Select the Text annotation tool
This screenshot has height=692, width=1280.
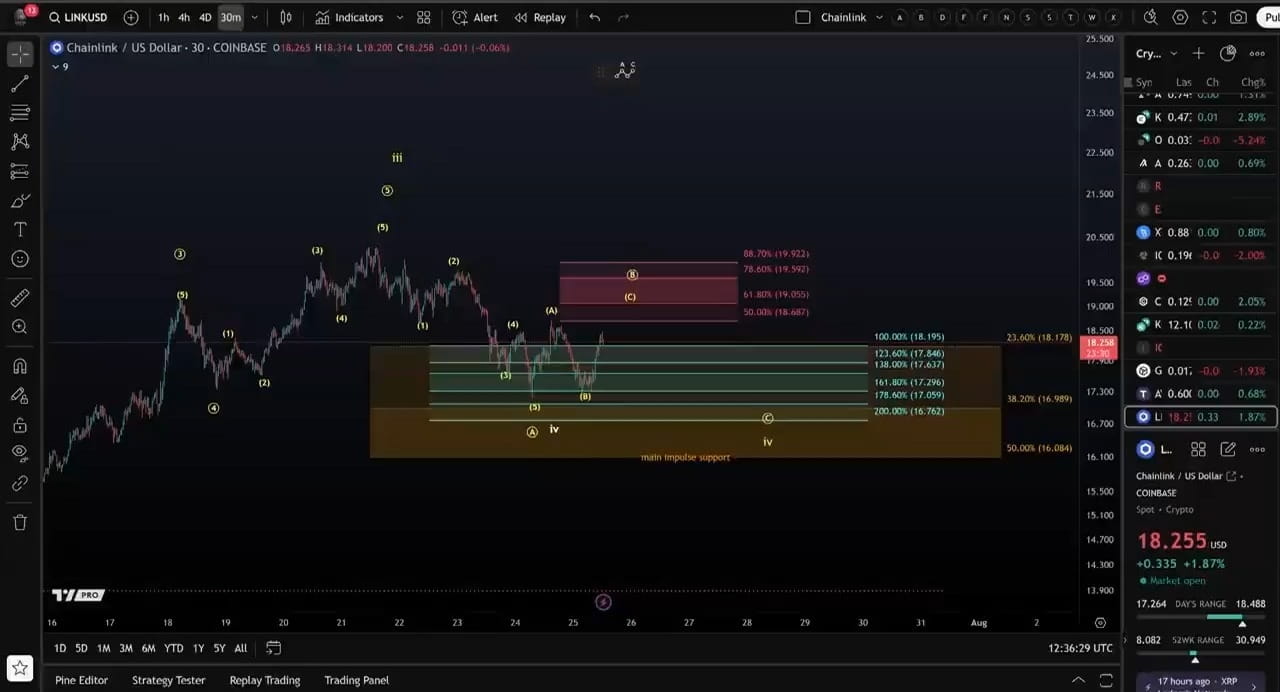pos(20,229)
